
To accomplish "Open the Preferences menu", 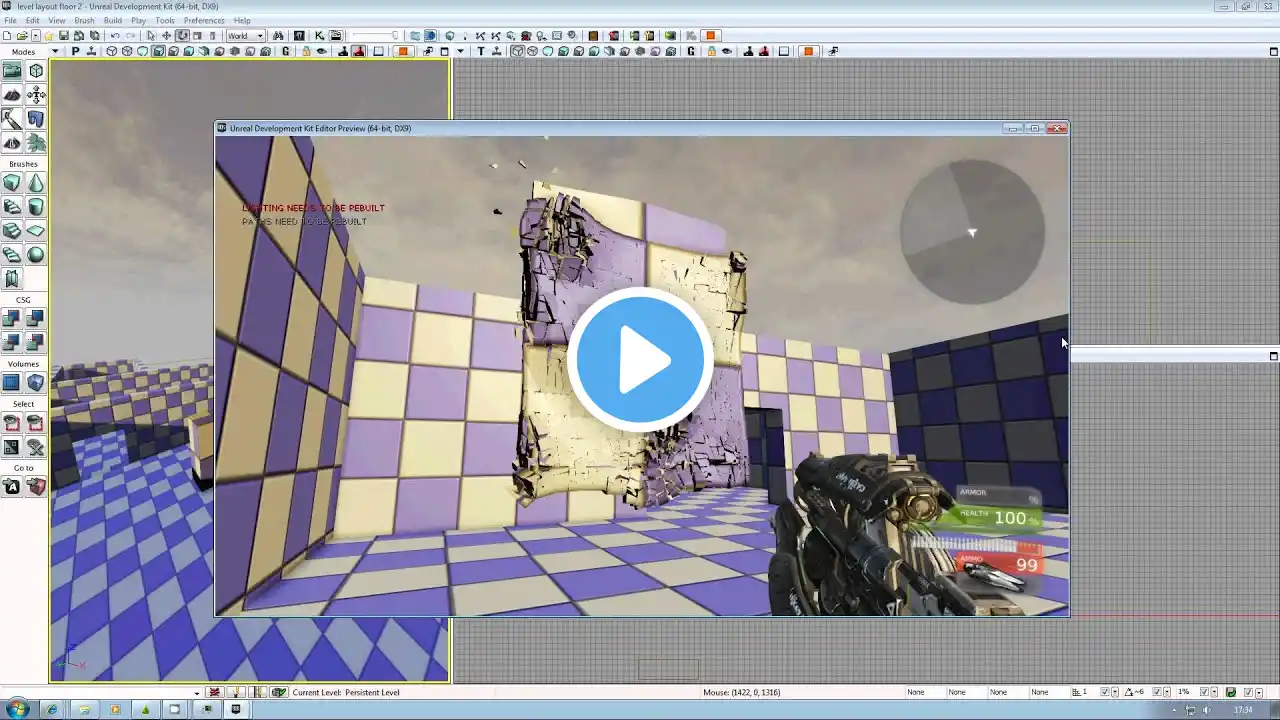I will tap(204, 20).
